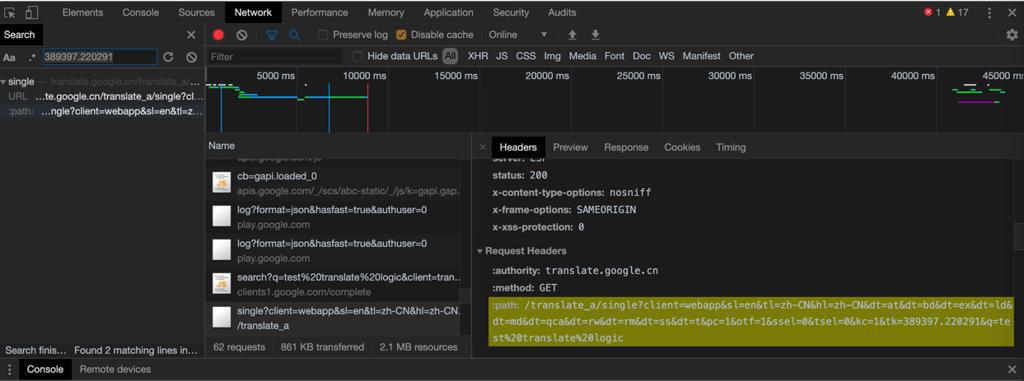Click the yellow warning count badge
The width and height of the screenshot is (1024, 381).
point(957,12)
